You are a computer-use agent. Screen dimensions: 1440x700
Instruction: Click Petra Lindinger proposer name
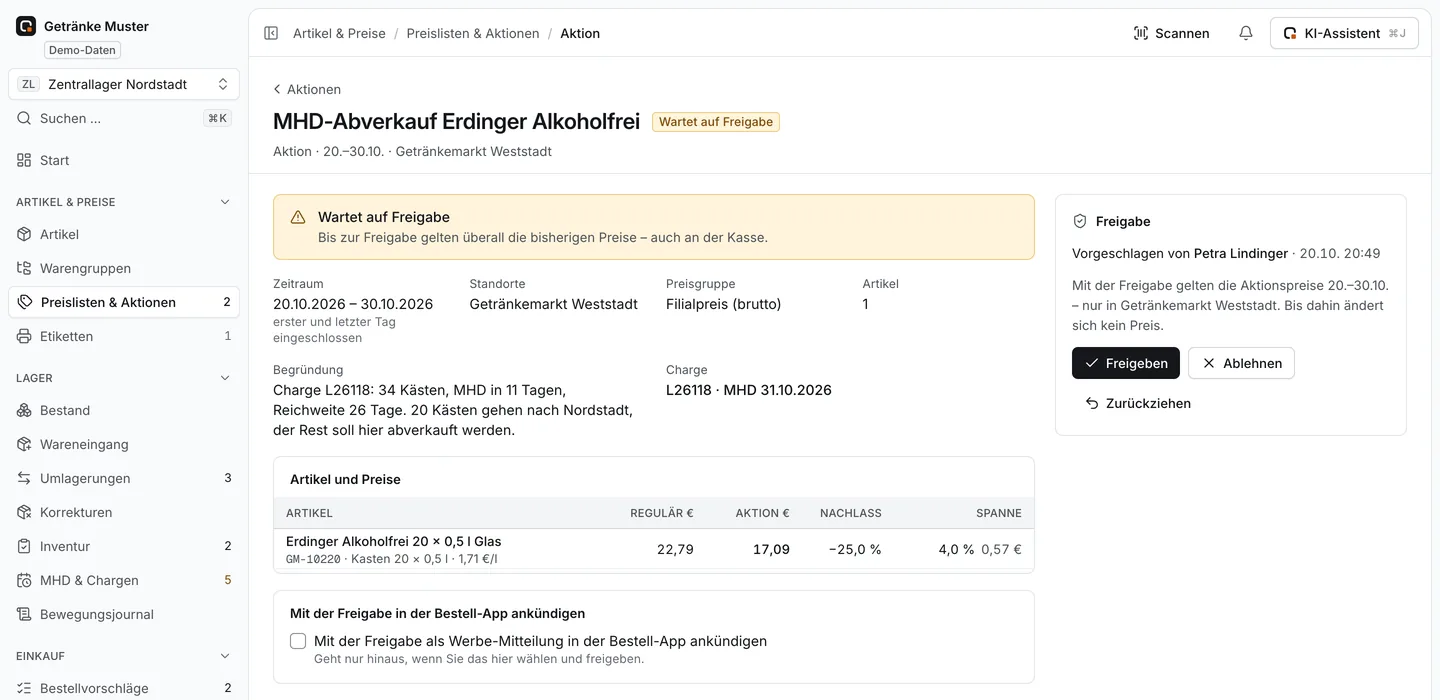(x=1241, y=253)
